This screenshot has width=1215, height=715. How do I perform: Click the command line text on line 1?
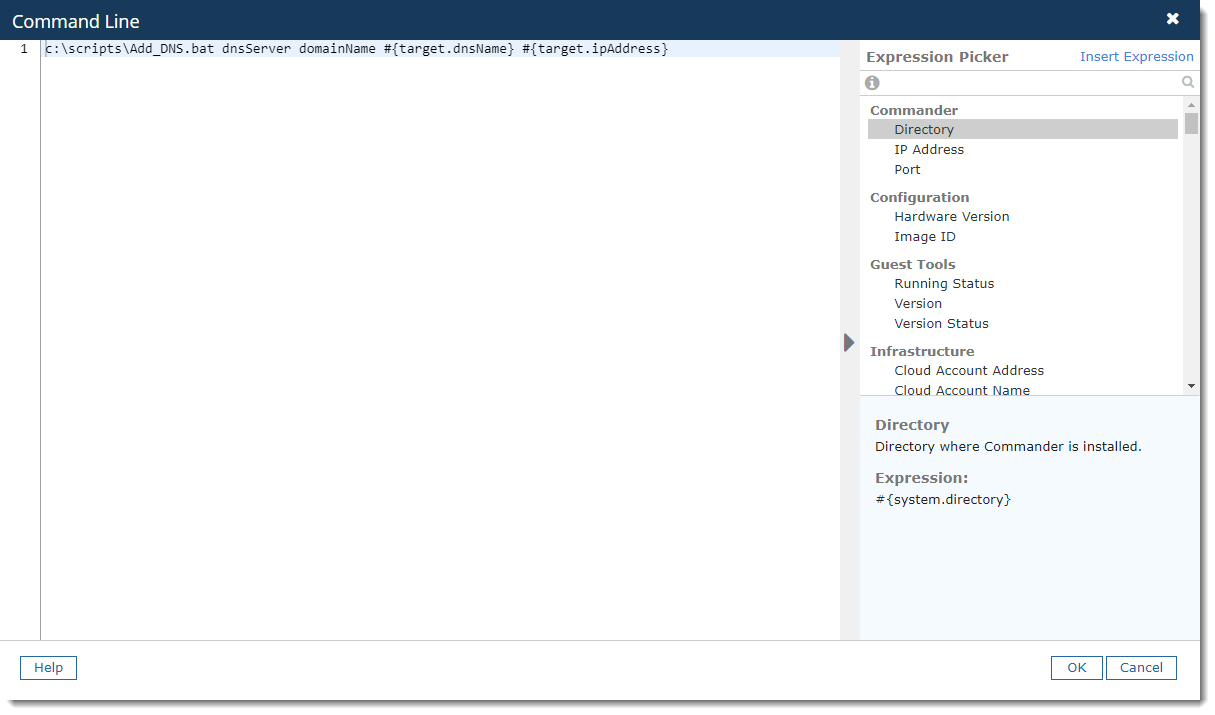click(x=356, y=49)
